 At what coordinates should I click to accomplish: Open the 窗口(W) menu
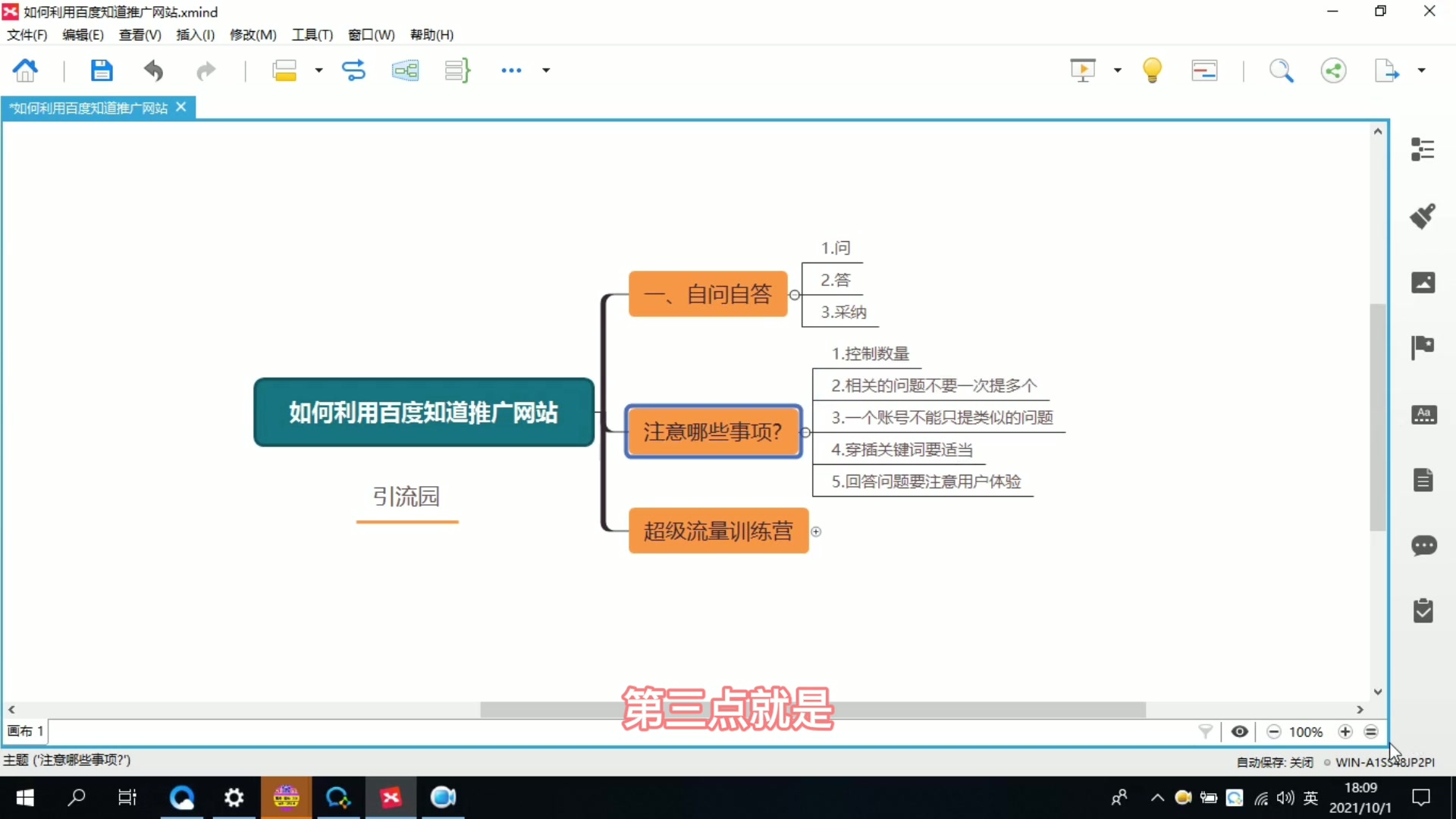click(x=372, y=35)
